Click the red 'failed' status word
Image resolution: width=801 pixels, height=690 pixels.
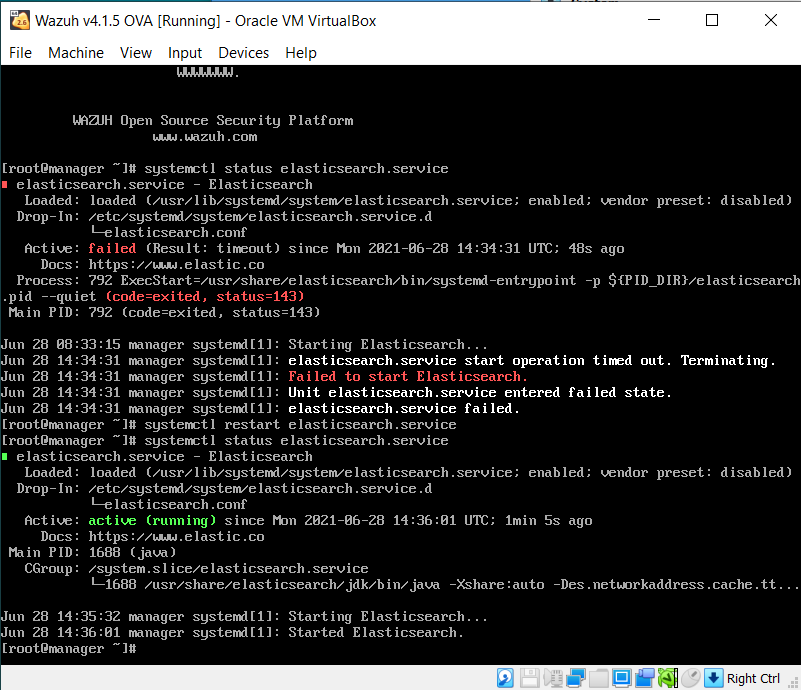pos(112,248)
